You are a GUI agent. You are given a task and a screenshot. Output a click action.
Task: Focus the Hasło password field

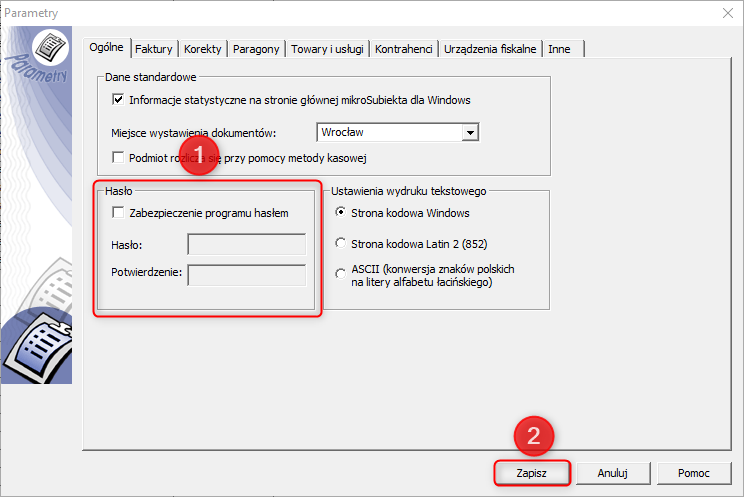coord(247,244)
